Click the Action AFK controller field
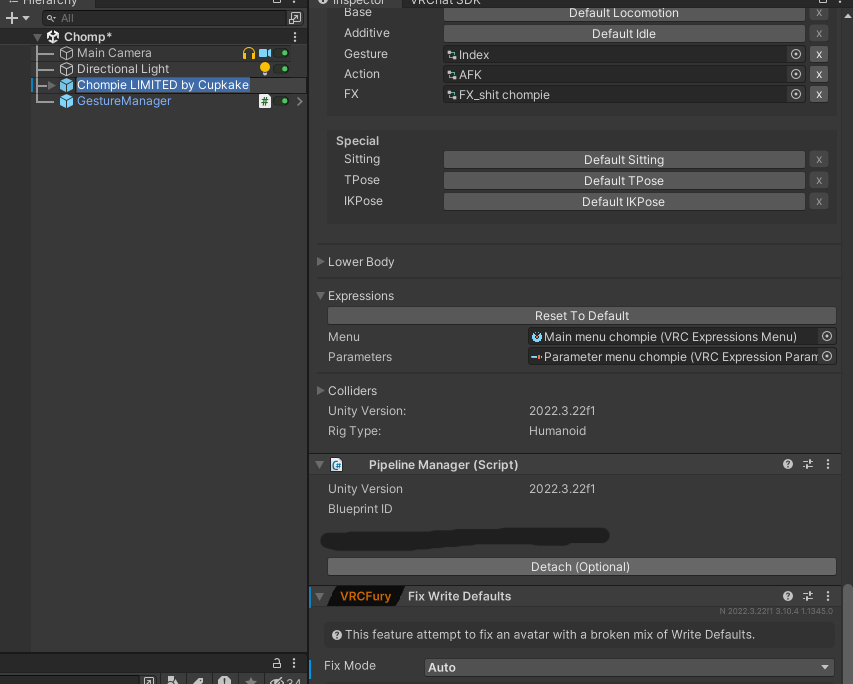Viewport: 853px width, 684px height. 615,75
